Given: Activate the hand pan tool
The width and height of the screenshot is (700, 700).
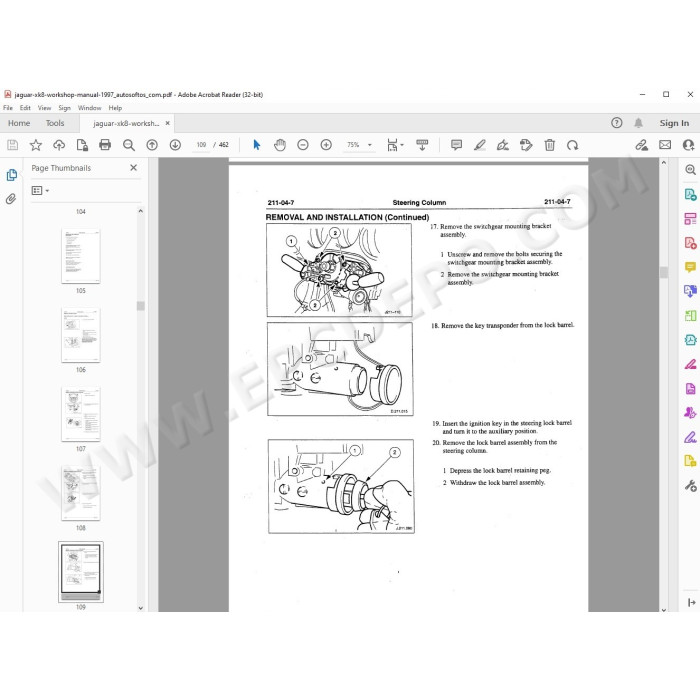Looking at the screenshot, I should (280, 145).
